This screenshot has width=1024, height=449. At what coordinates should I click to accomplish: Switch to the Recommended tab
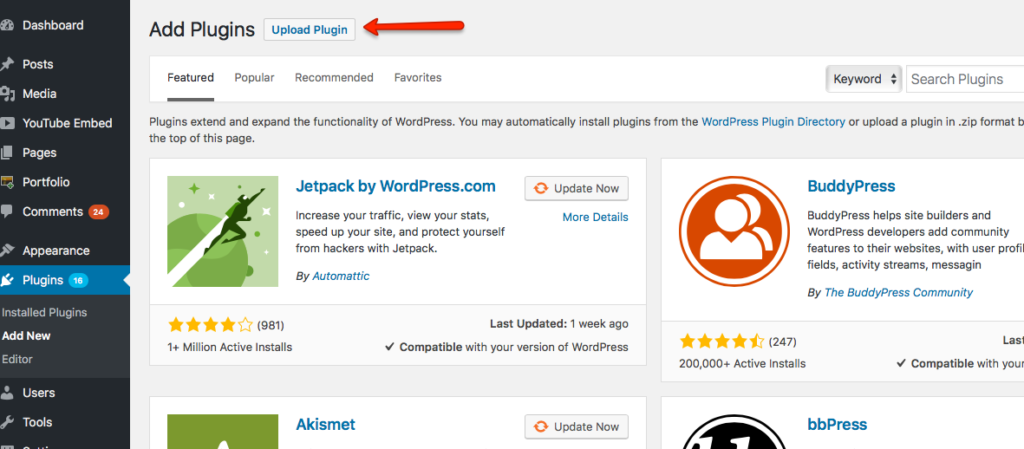pos(334,78)
